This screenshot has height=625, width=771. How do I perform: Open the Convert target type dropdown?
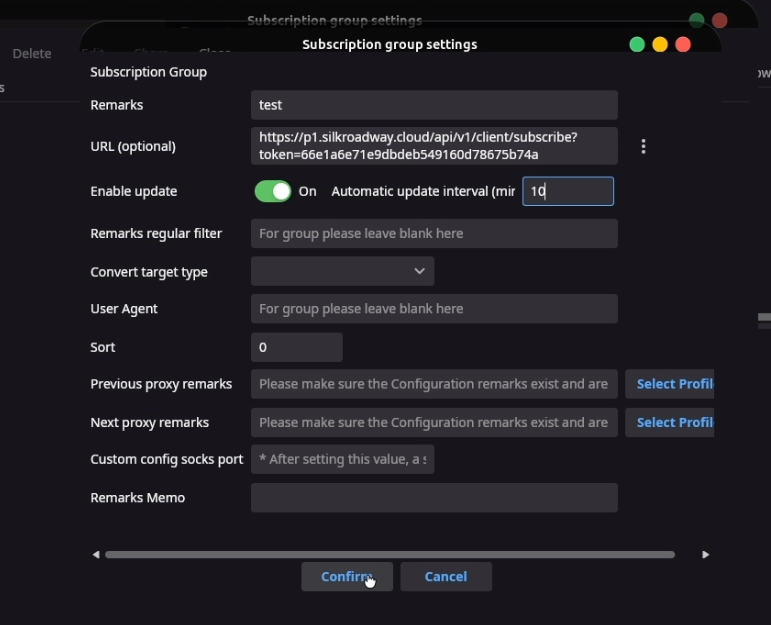[x=342, y=271]
